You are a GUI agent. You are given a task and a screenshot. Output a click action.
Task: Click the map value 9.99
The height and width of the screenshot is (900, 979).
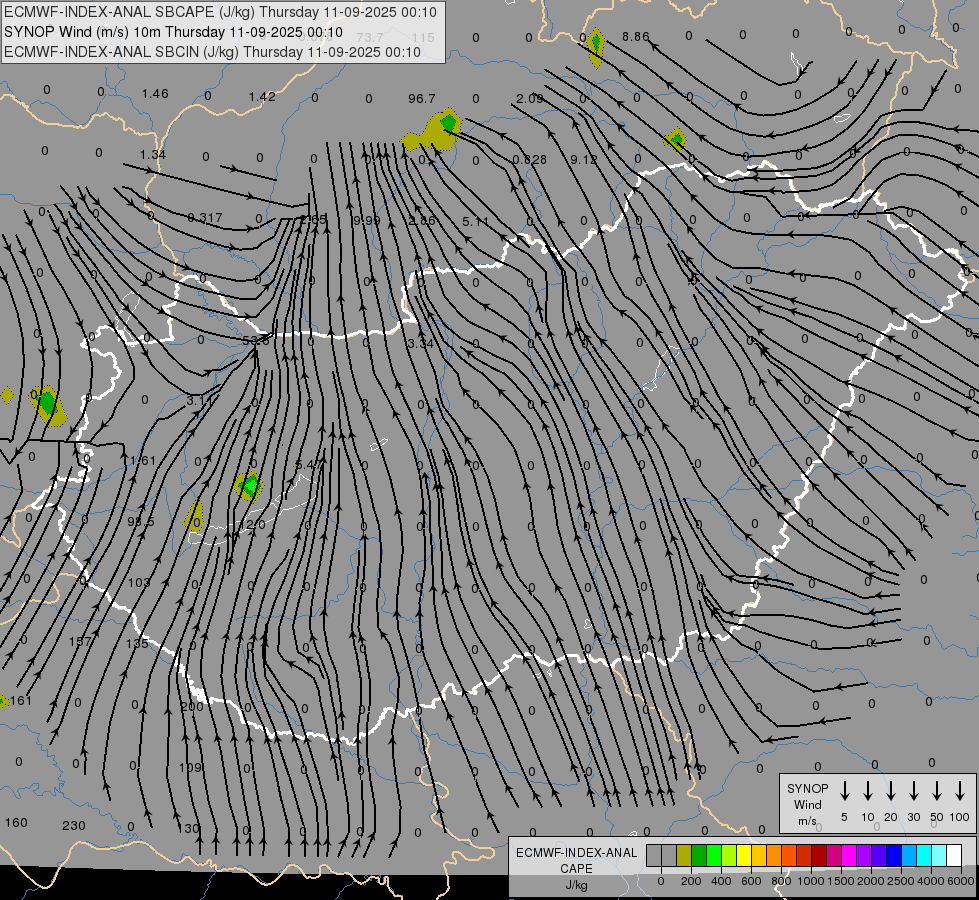(x=367, y=220)
